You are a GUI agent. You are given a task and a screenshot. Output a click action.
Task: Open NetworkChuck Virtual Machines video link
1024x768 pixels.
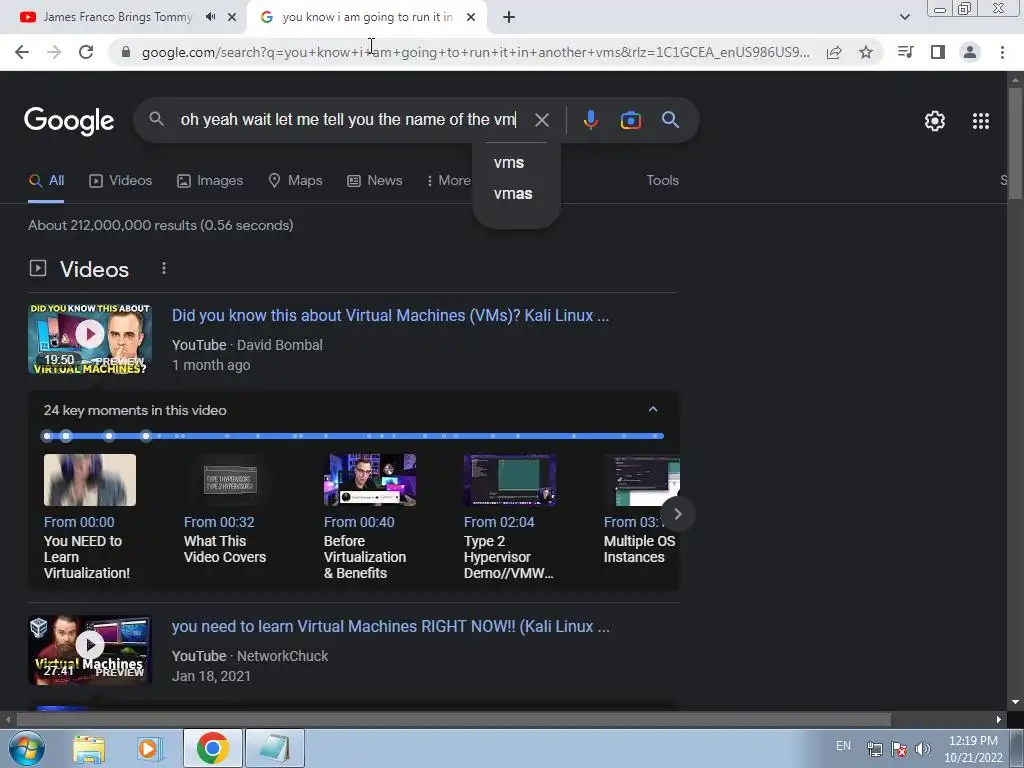click(x=391, y=626)
